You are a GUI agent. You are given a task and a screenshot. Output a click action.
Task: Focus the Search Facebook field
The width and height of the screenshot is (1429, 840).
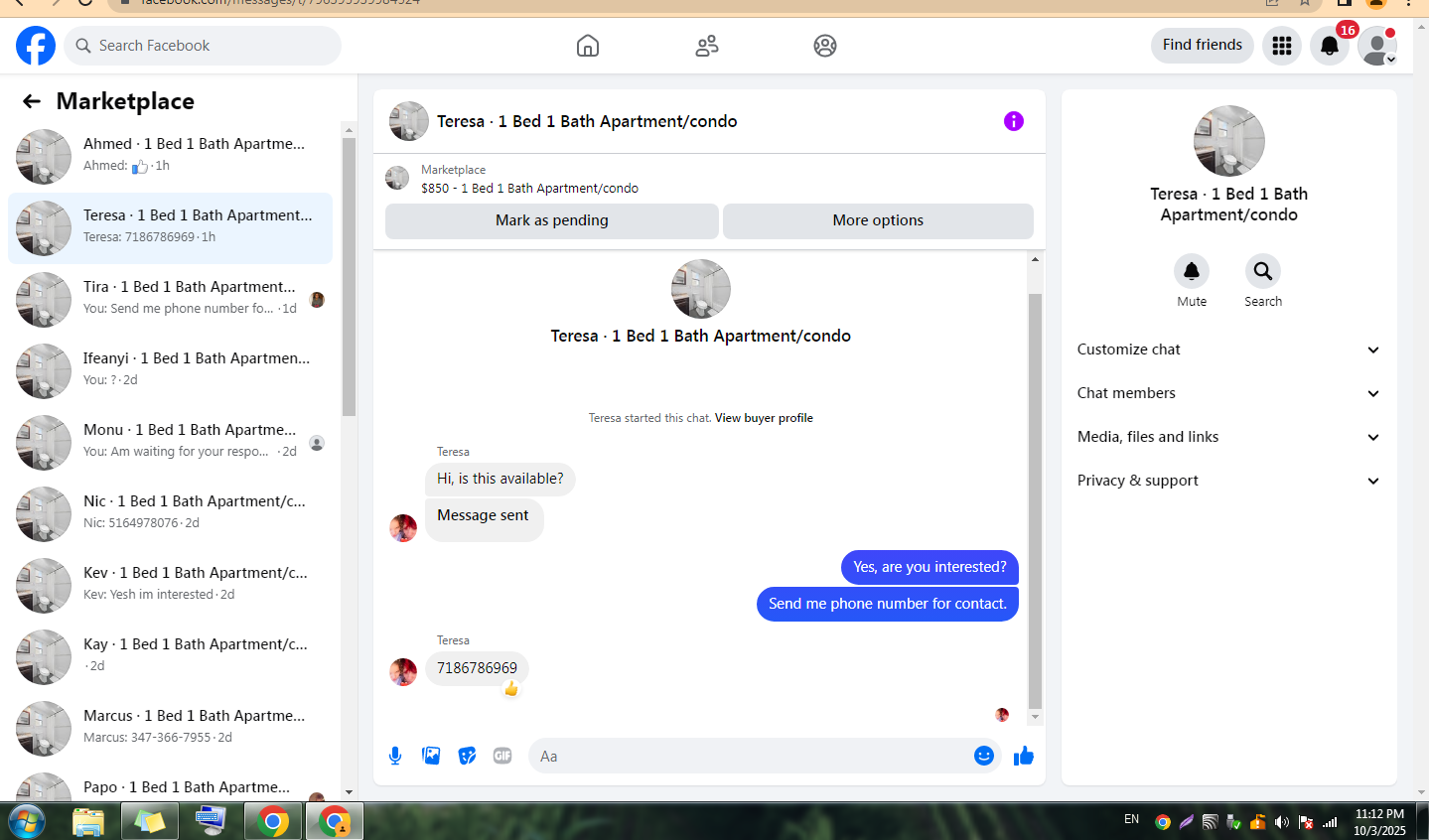(203, 46)
